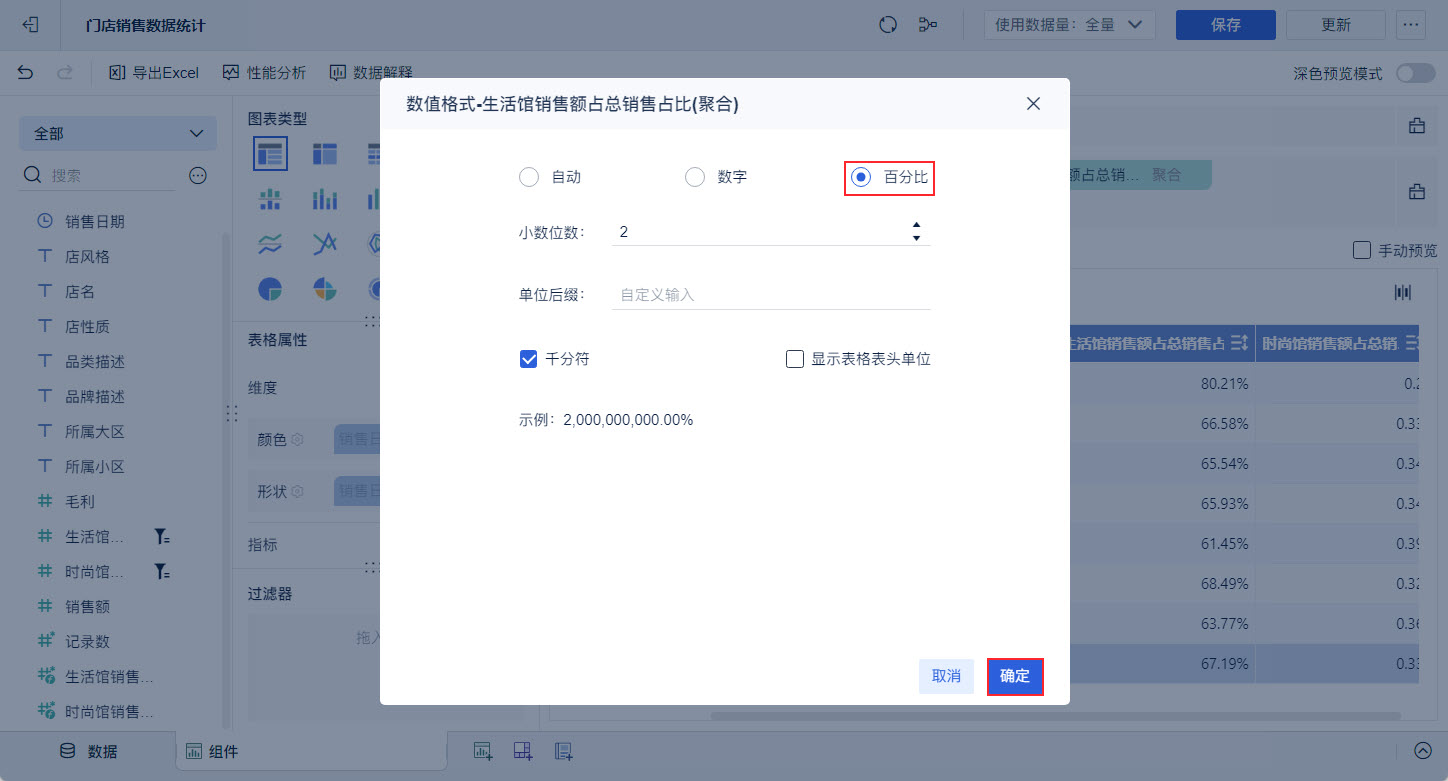
Task: Click the add chart component icon at bottom
Action: [x=483, y=751]
